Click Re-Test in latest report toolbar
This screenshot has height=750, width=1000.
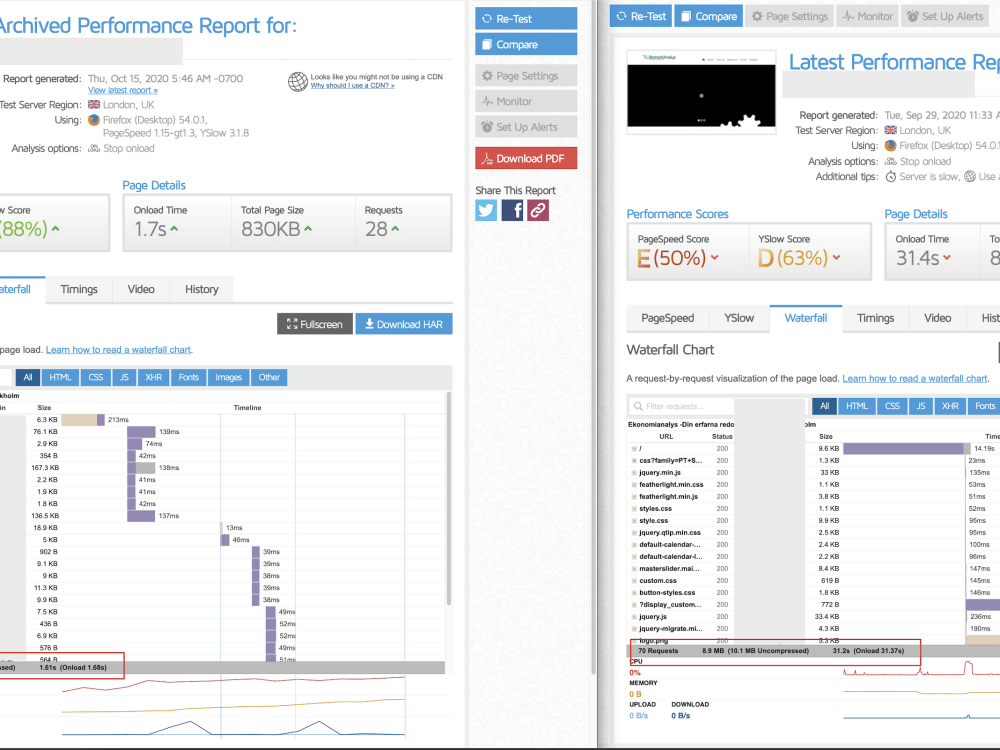pyautogui.click(x=640, y=17)
